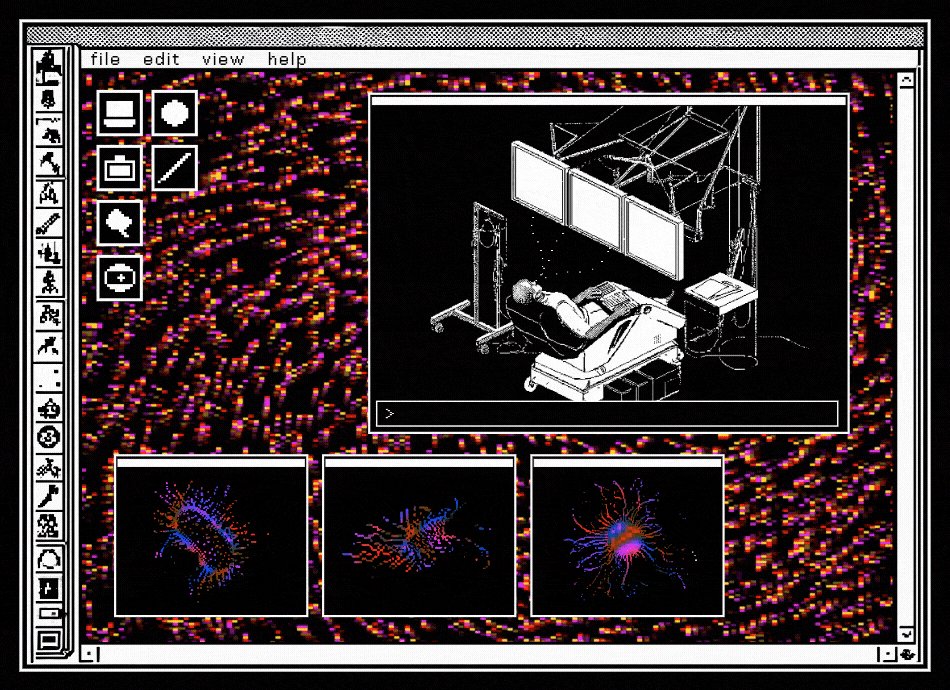Open the file menu

[x=105, y=59]
